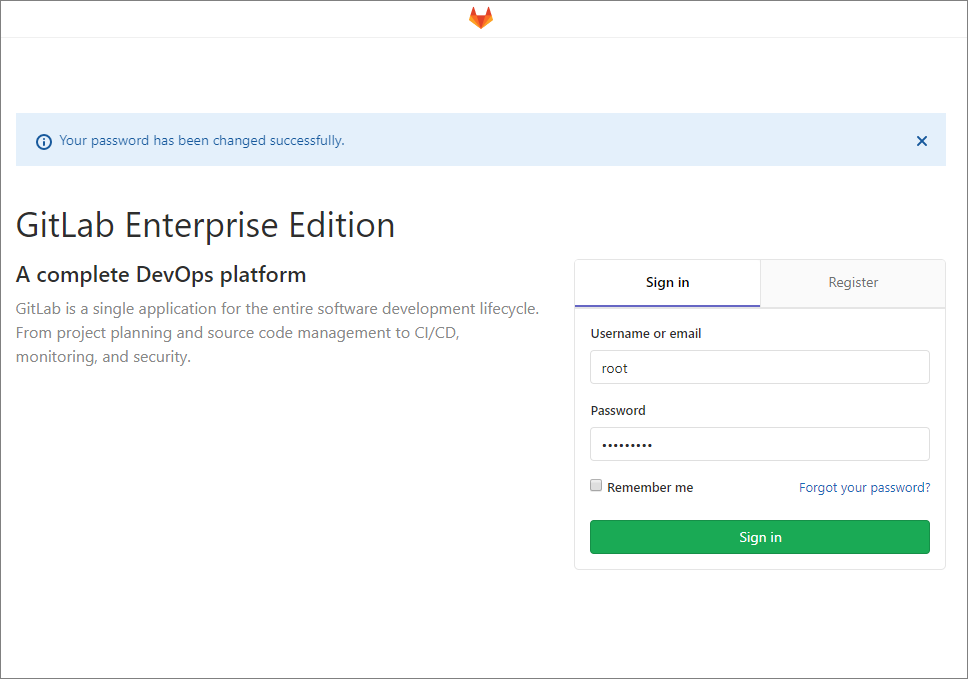Switch to the Register tab

pyautogui.click(x=853, y=283)
